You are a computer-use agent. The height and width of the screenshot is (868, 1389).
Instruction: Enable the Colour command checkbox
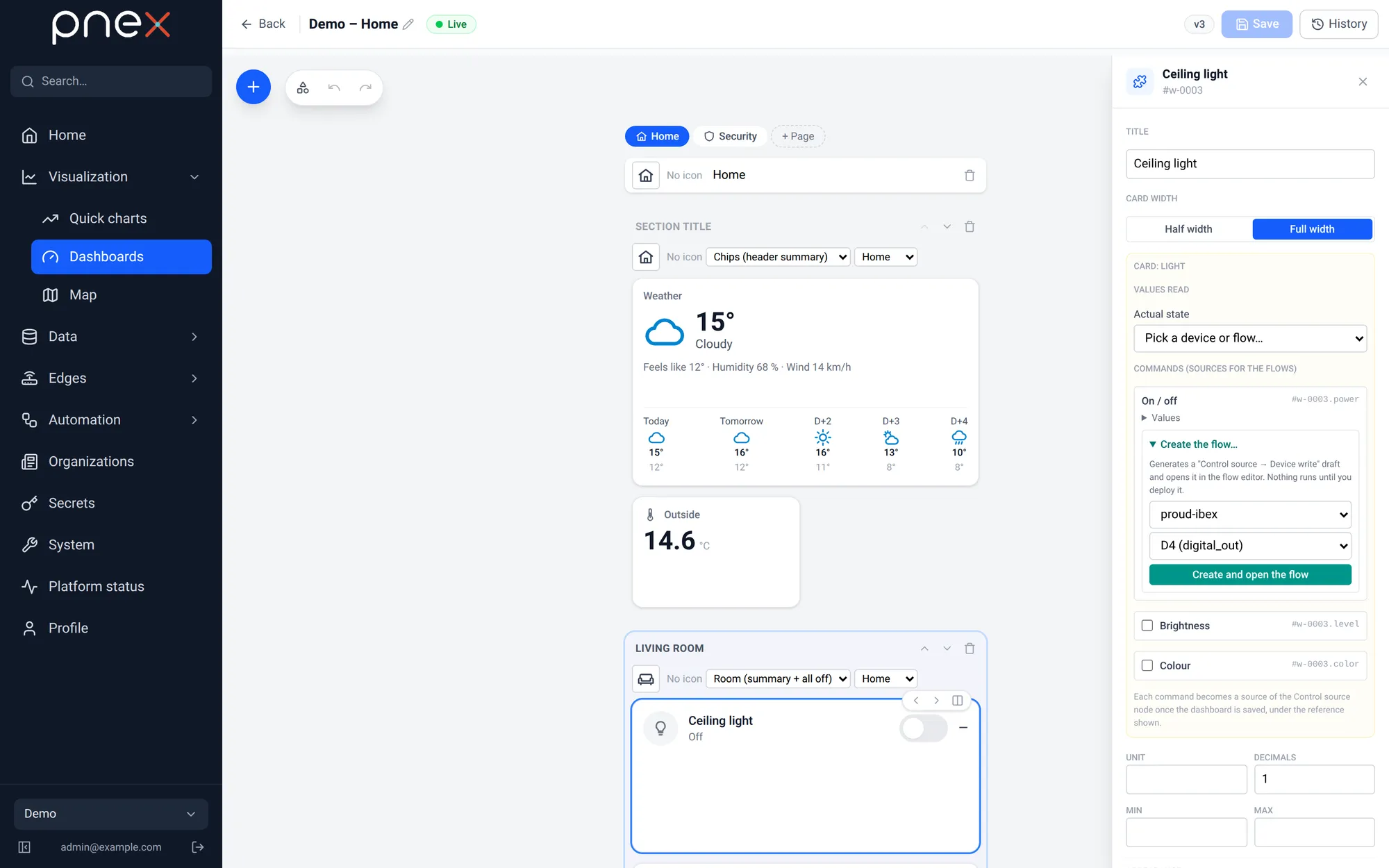pos(1147,665)
